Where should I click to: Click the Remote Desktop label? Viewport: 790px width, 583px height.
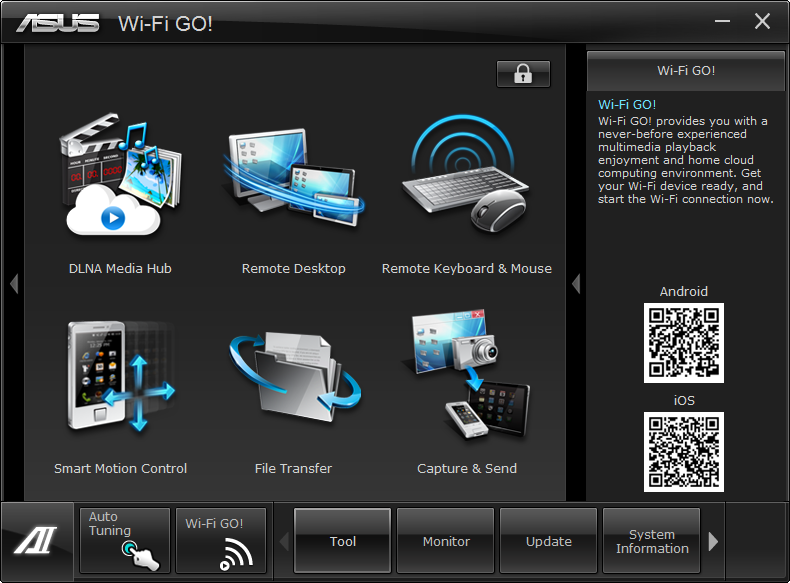point(294,269)
